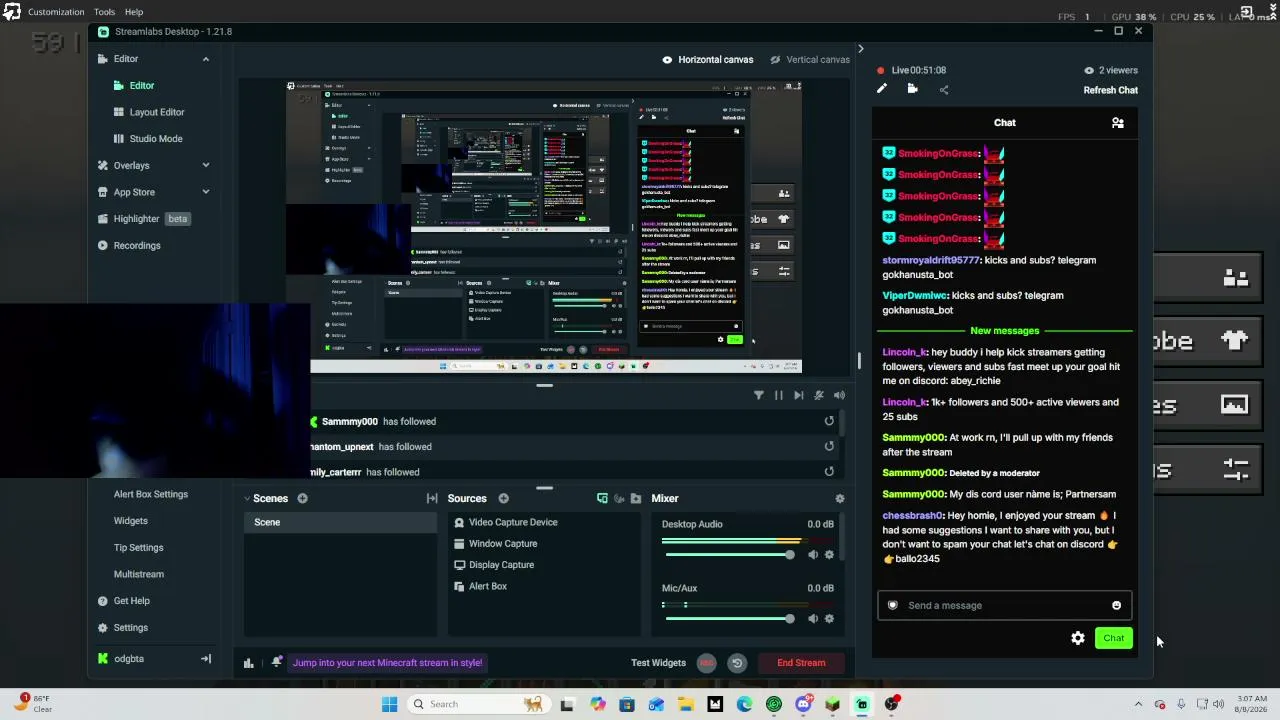Open the chat user list icon
The width and height of the screenshot is (1280, 720).
click(1118, 123)
